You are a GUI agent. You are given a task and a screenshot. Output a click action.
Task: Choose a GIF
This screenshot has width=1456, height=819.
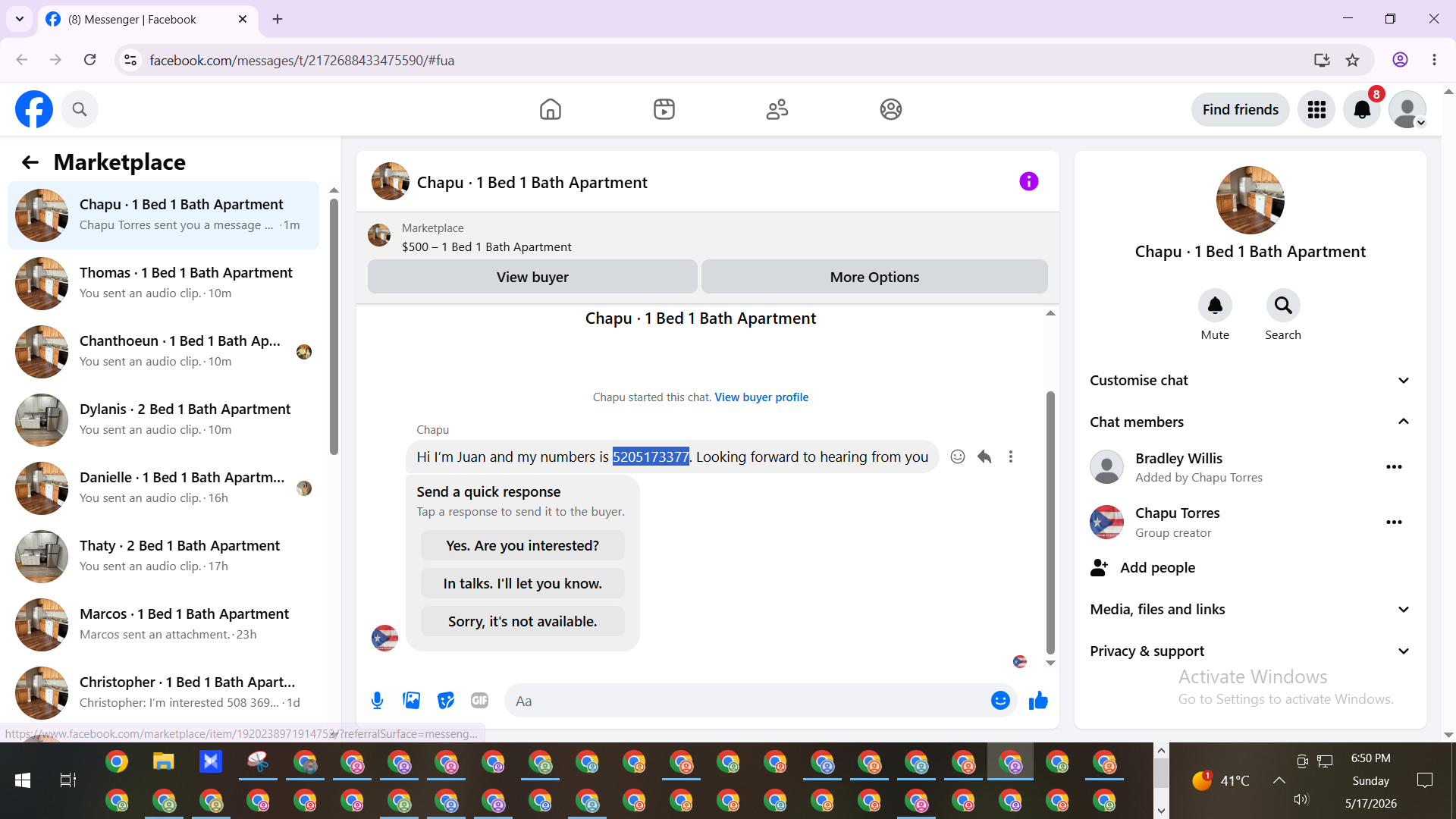point(480,701)
